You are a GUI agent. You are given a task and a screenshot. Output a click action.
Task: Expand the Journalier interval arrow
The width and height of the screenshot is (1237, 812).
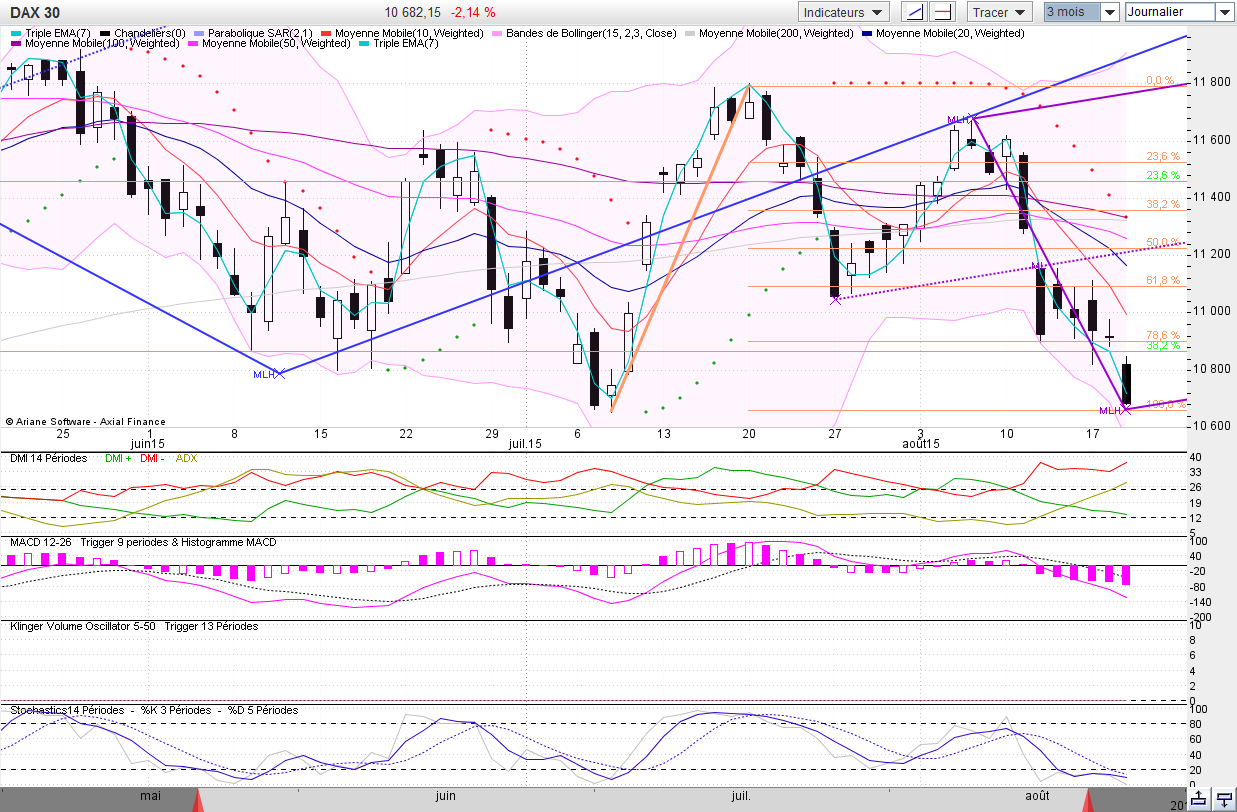coord(1225,12)
